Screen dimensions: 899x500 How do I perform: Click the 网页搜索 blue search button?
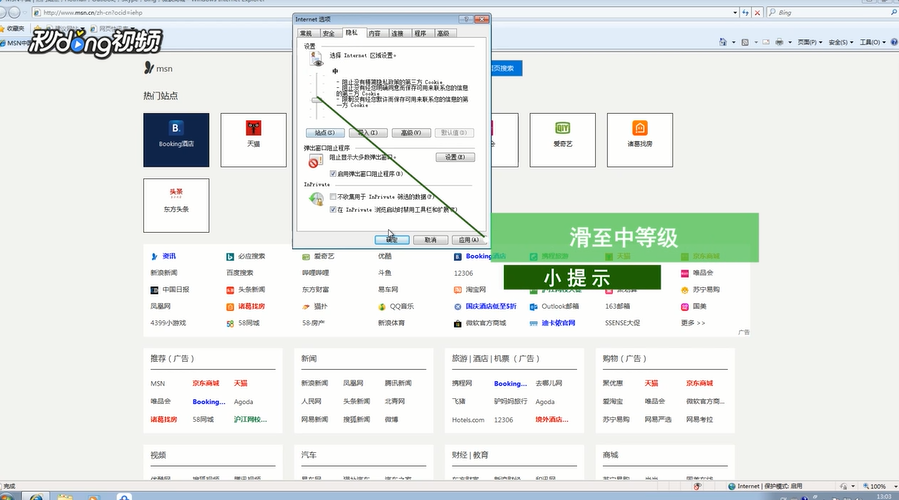[x=505, y=68]
